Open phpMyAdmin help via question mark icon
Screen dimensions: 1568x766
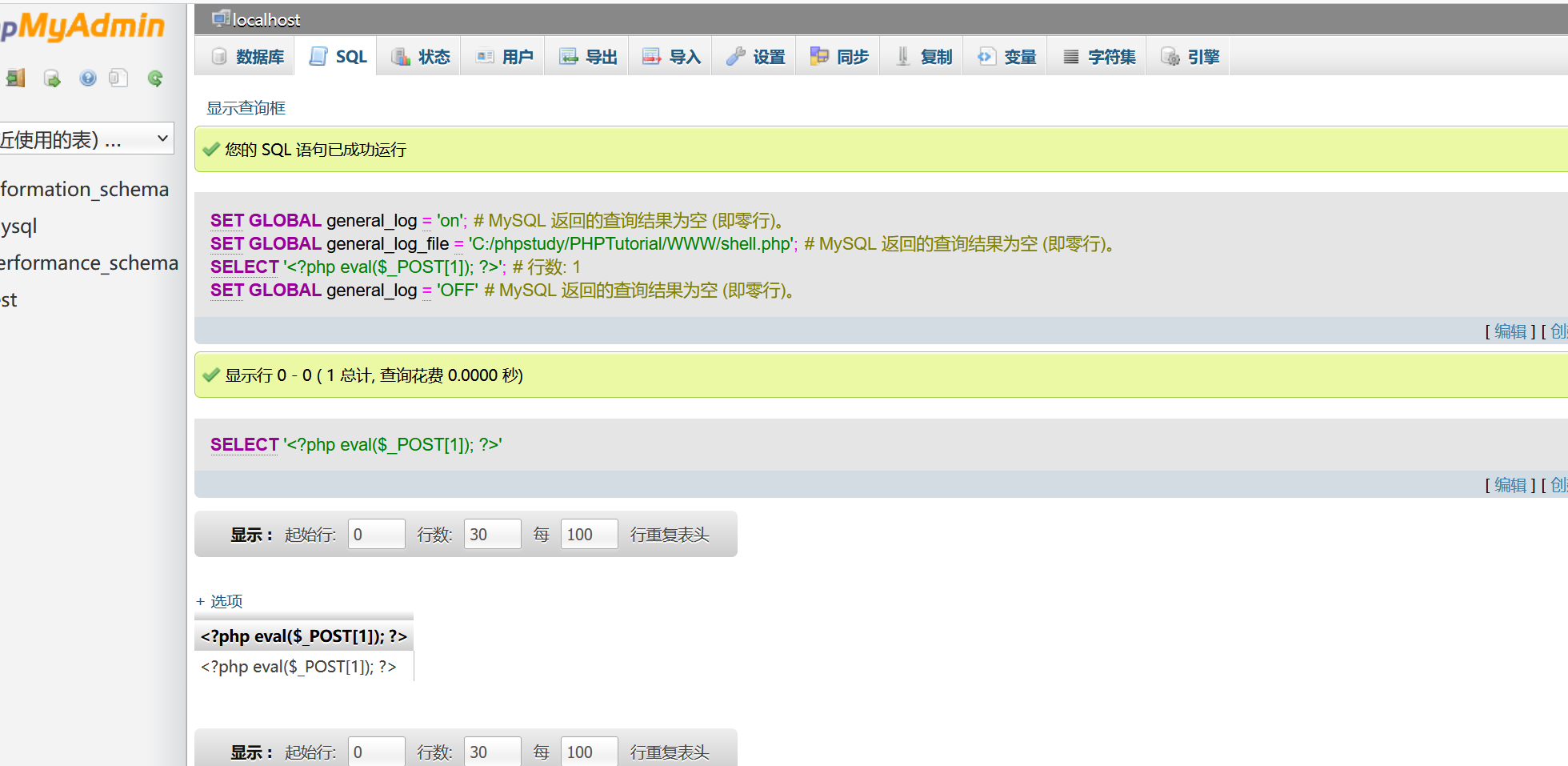87,78
